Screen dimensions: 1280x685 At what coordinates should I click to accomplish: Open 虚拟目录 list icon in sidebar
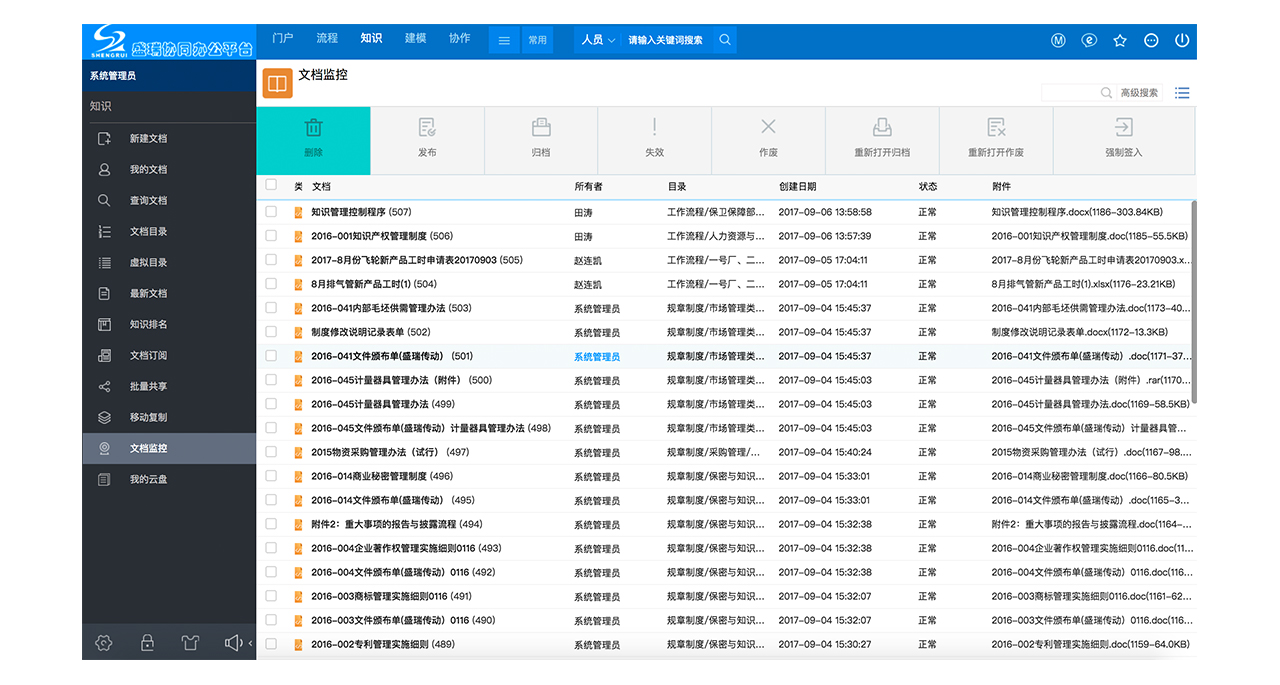pos(104,263)
